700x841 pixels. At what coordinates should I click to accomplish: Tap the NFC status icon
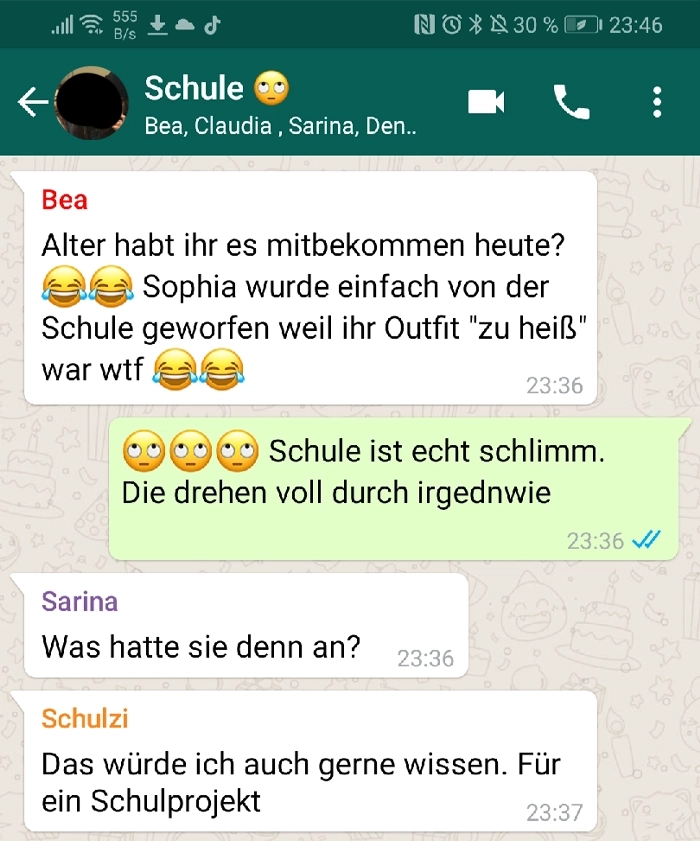(424, 25)
